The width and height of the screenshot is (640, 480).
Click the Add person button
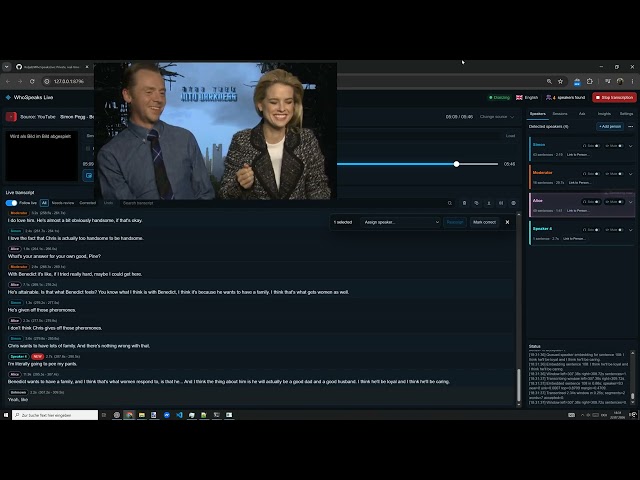click(610, 127)
